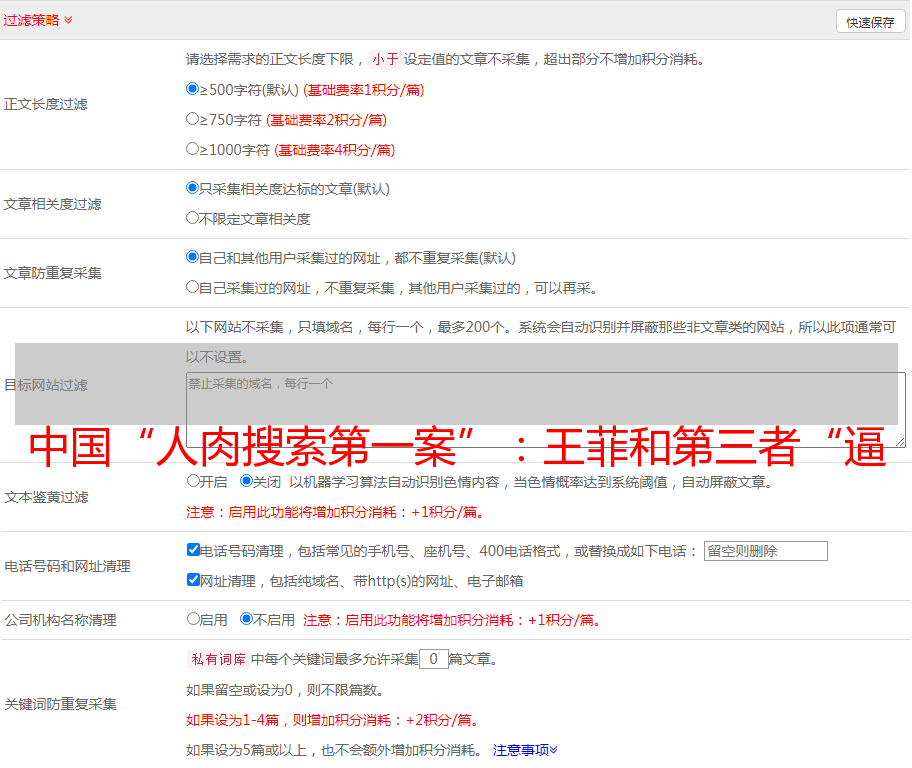Enable 文本鉴黄过滤 with 开启 radio
Image resolution: width=912 pixels, height=768 pixels.
pyautogui.click(x=193, y=481)
